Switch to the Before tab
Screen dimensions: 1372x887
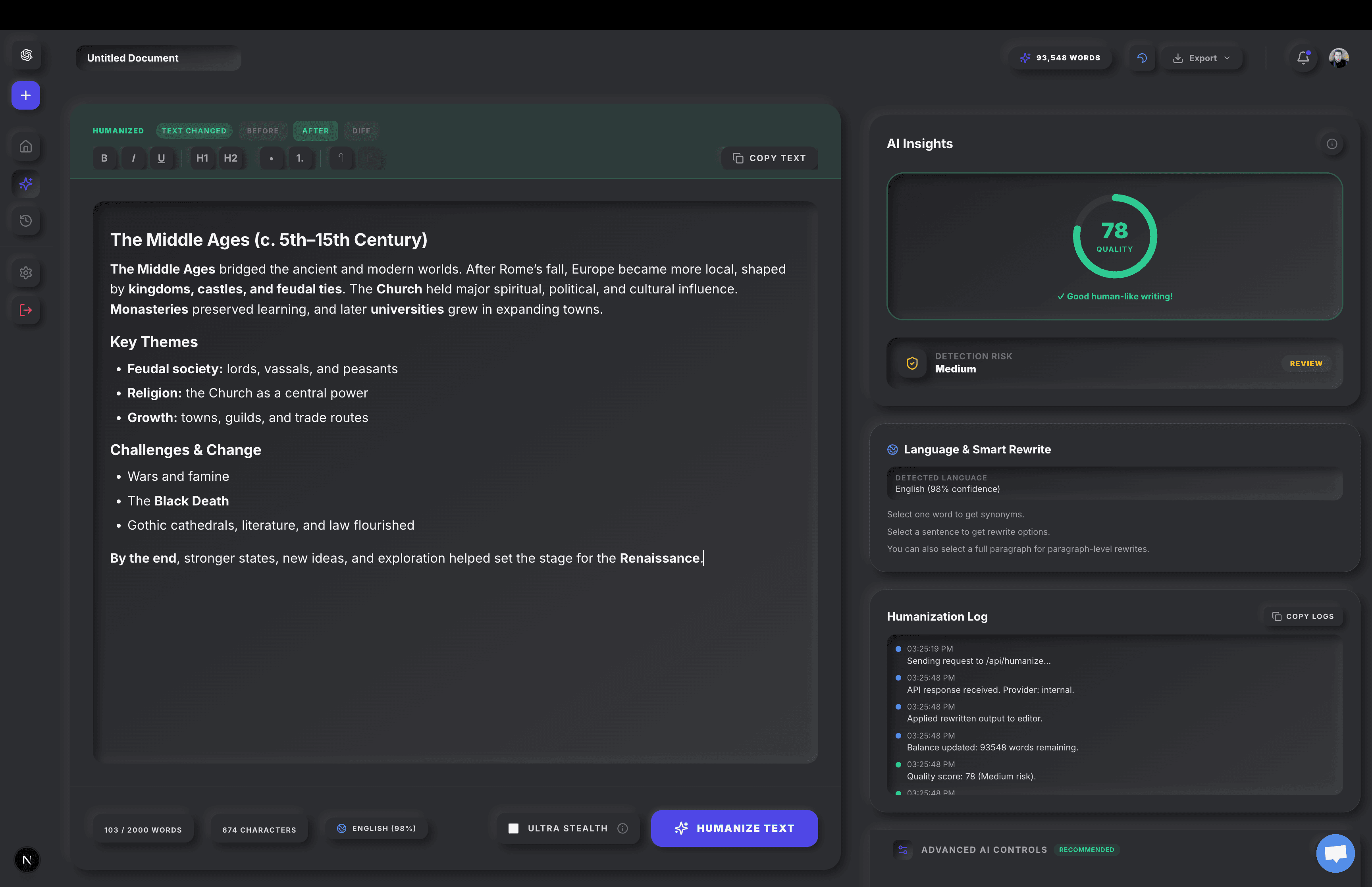(262, 131)
